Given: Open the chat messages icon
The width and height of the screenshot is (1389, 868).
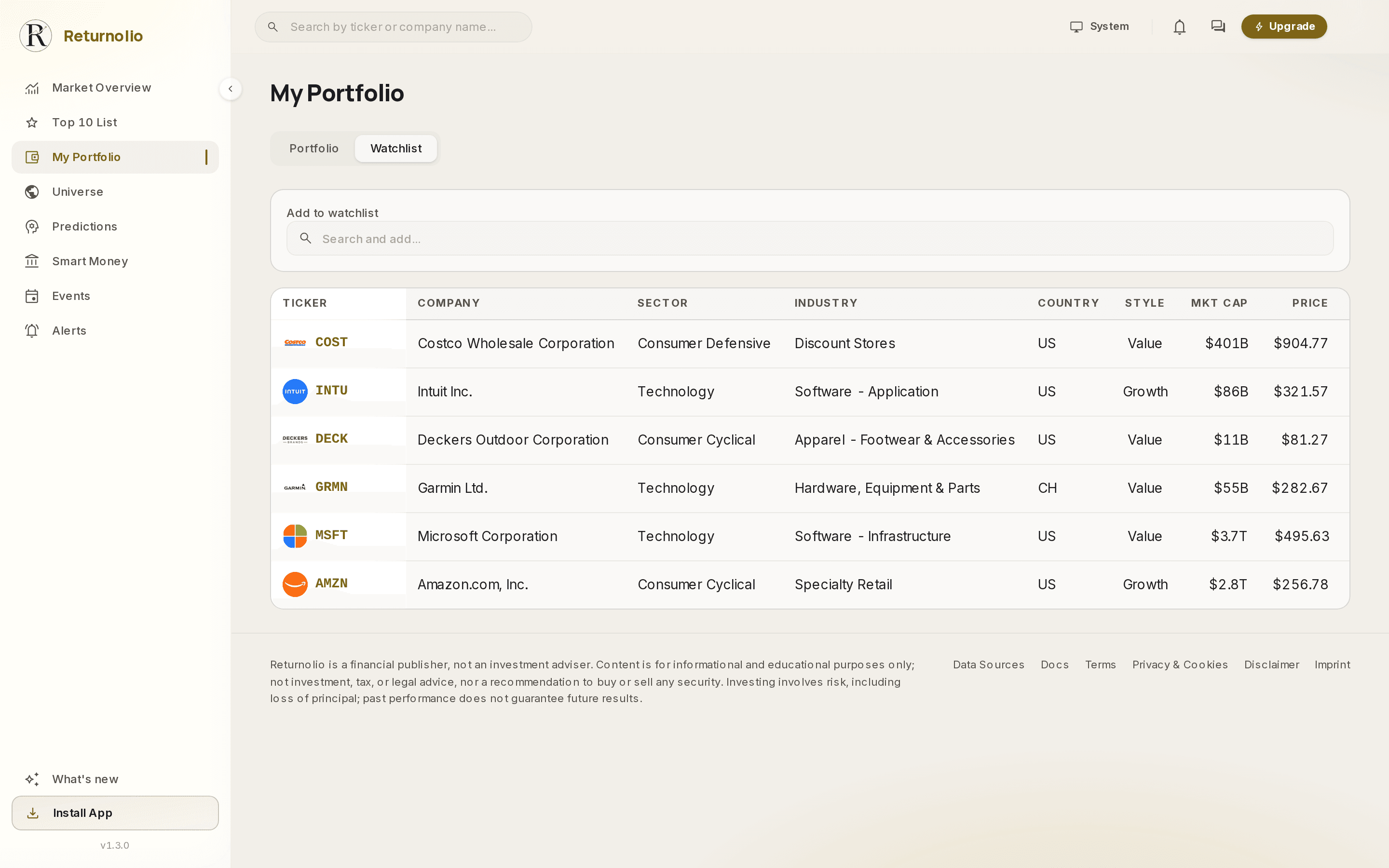Looking at the screenshot, I should 1218,27.
